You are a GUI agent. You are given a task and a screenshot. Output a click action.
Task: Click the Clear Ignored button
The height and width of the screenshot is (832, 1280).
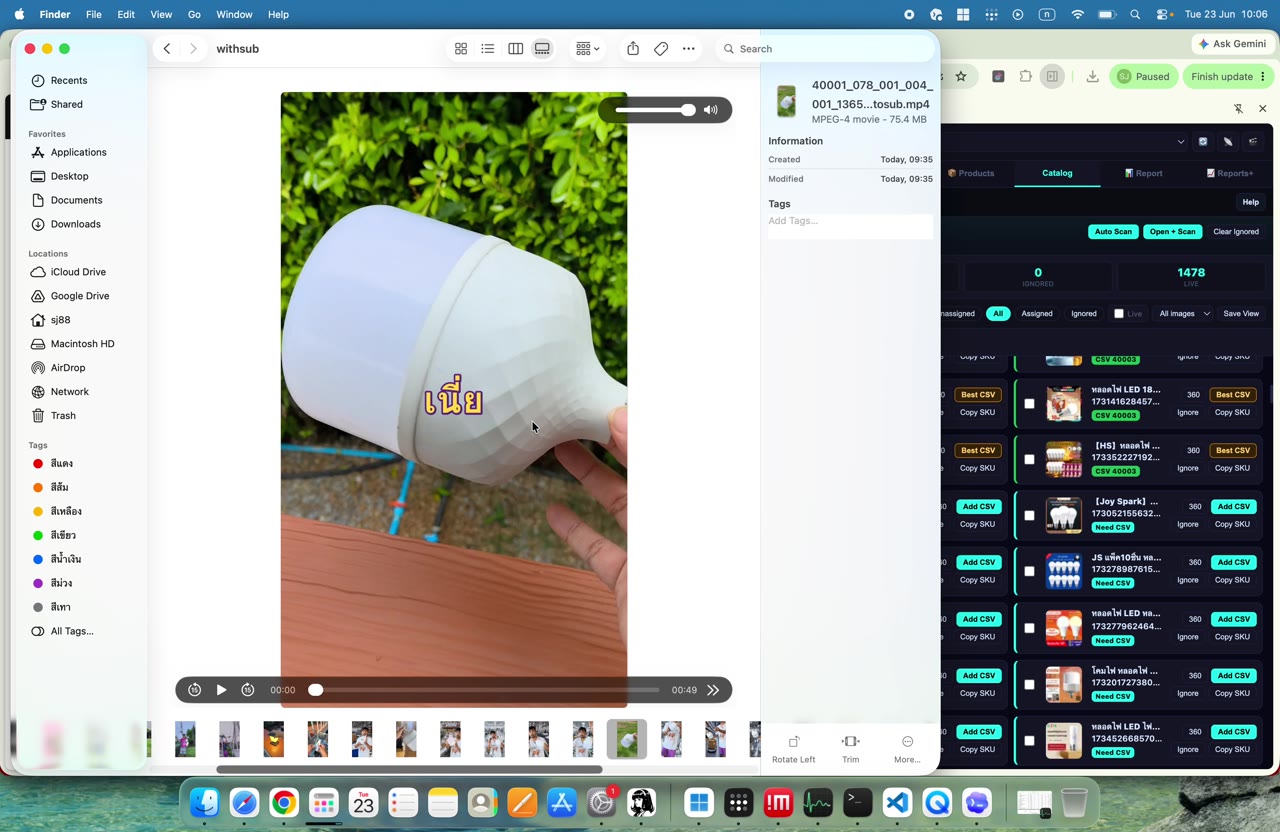[1236, 232]
